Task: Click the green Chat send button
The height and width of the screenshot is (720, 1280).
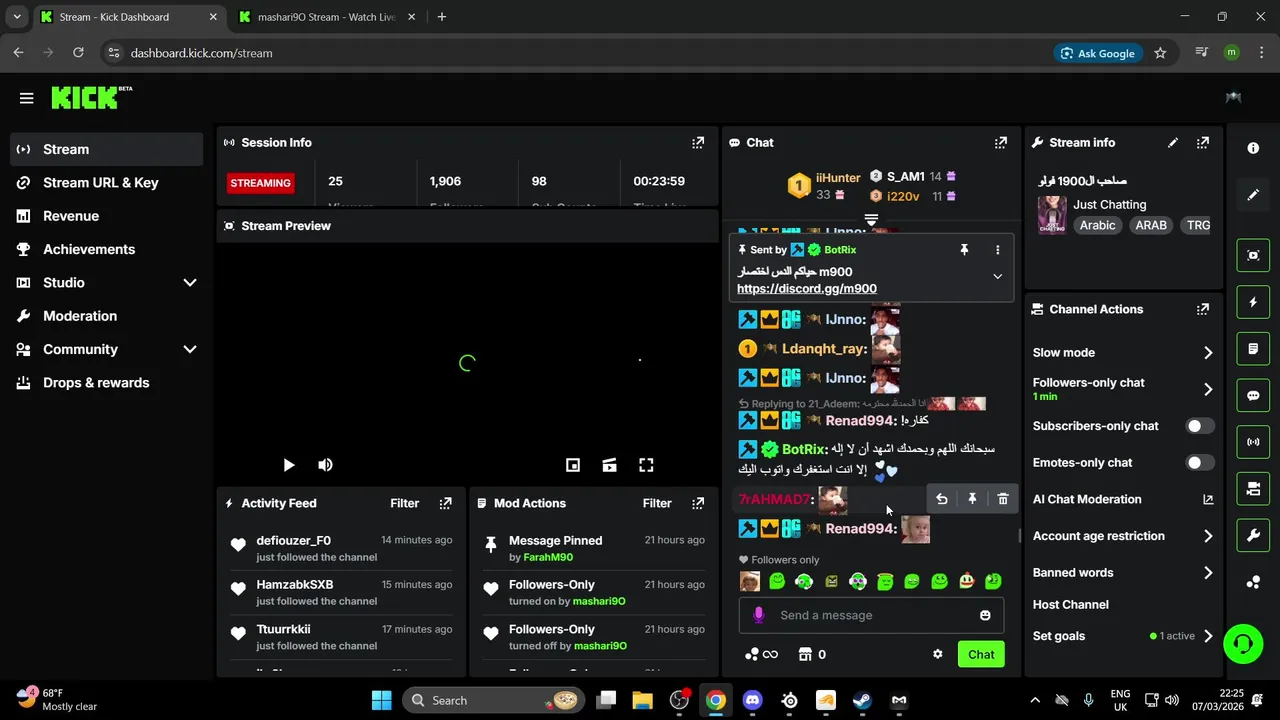Action: click(x=981, y=654)
